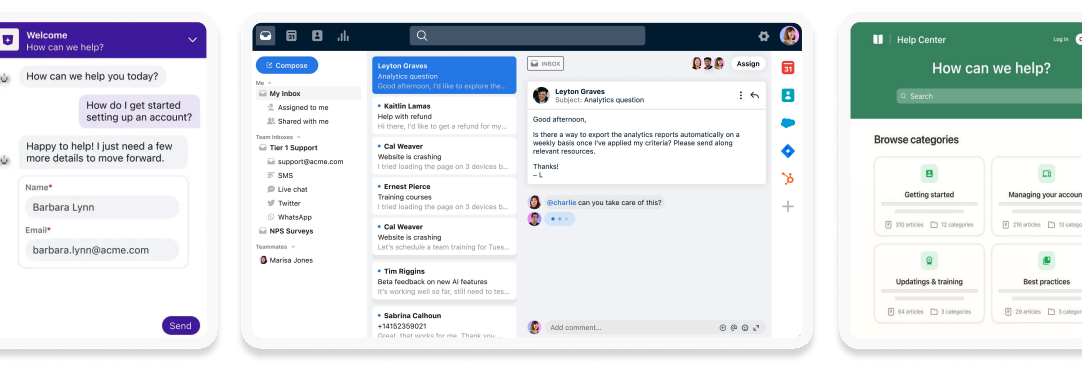Collapse the Teammates section arrow
Image resolution: width=1082 pixels, height=375 pixels.
pos(293,247)
